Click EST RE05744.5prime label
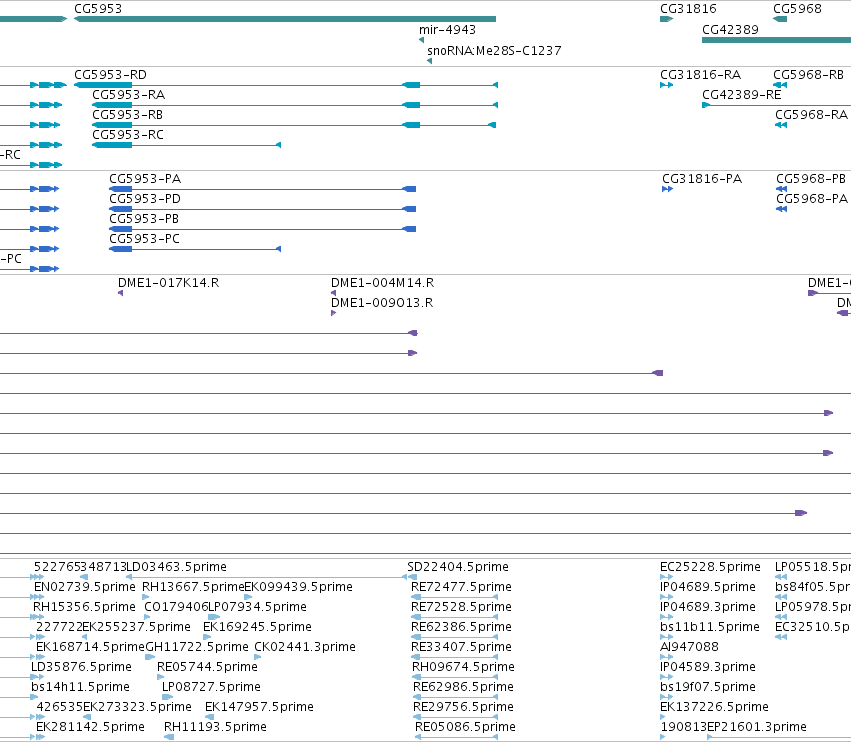Image resolution: width=851 pixels, height=742 pixels. (x=207, y=667)
